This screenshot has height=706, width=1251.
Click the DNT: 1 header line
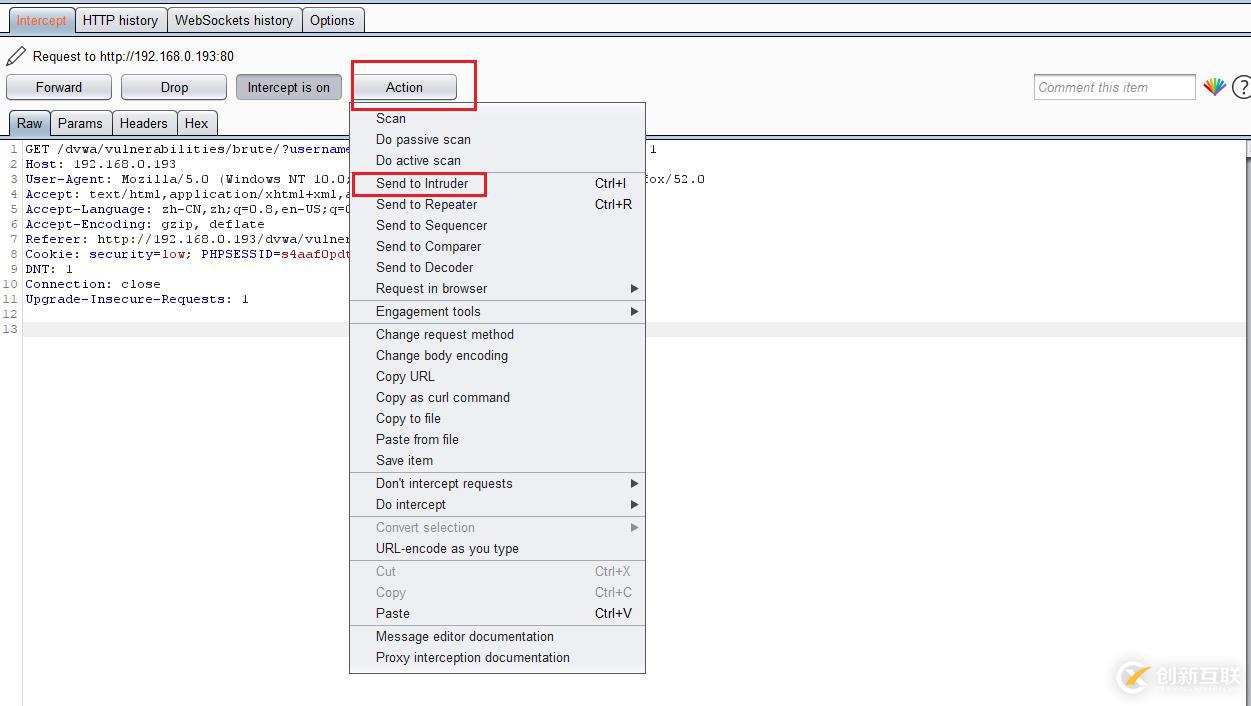coord(49,269)
